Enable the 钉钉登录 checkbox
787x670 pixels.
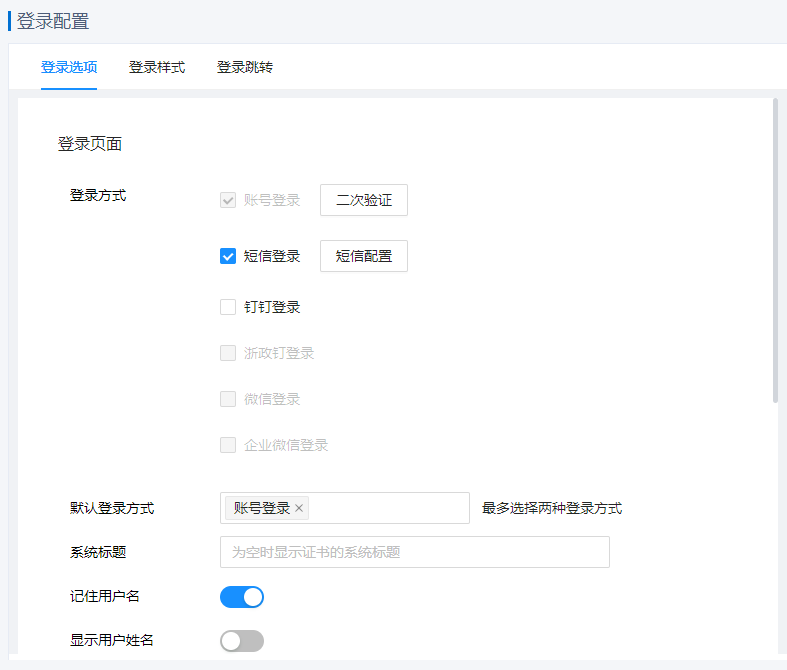tap(228, 307)
